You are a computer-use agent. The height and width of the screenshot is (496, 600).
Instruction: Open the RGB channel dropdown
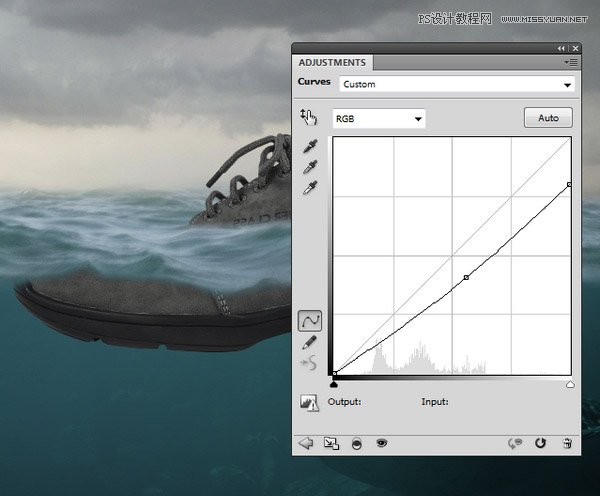[379, 119]
